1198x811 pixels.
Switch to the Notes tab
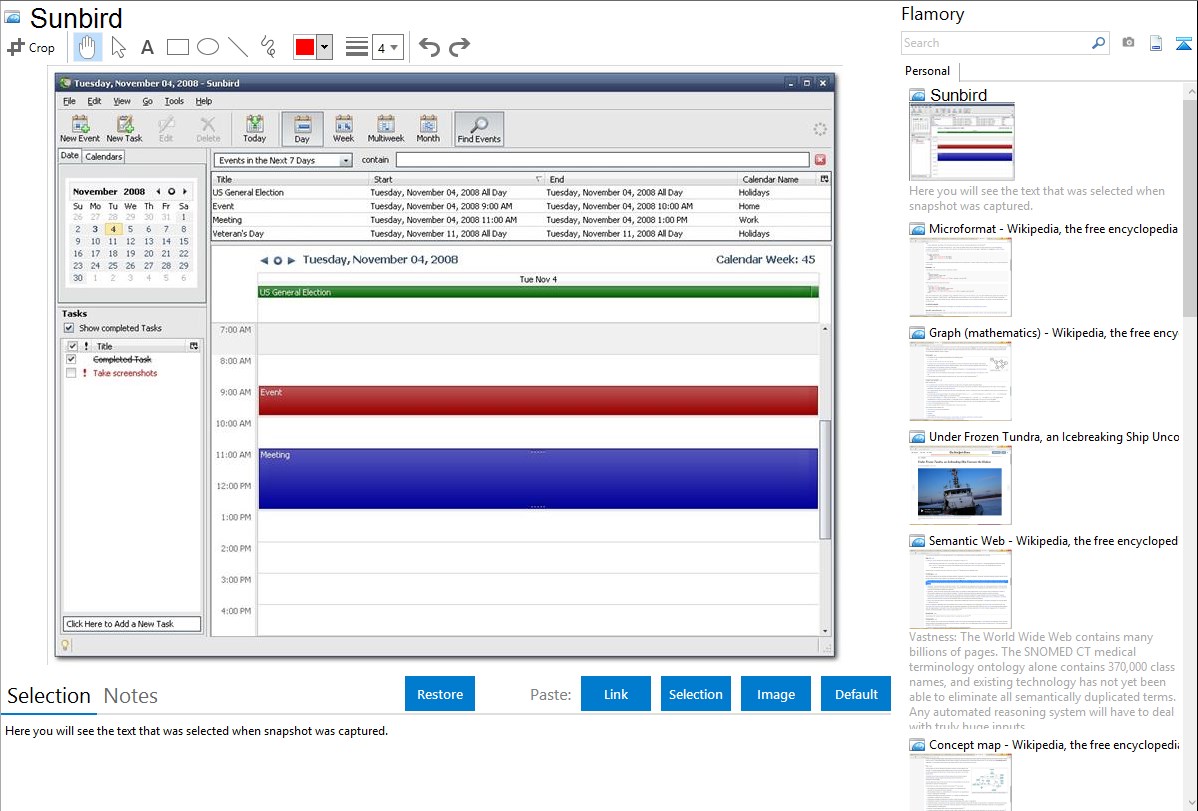point(131,696)
